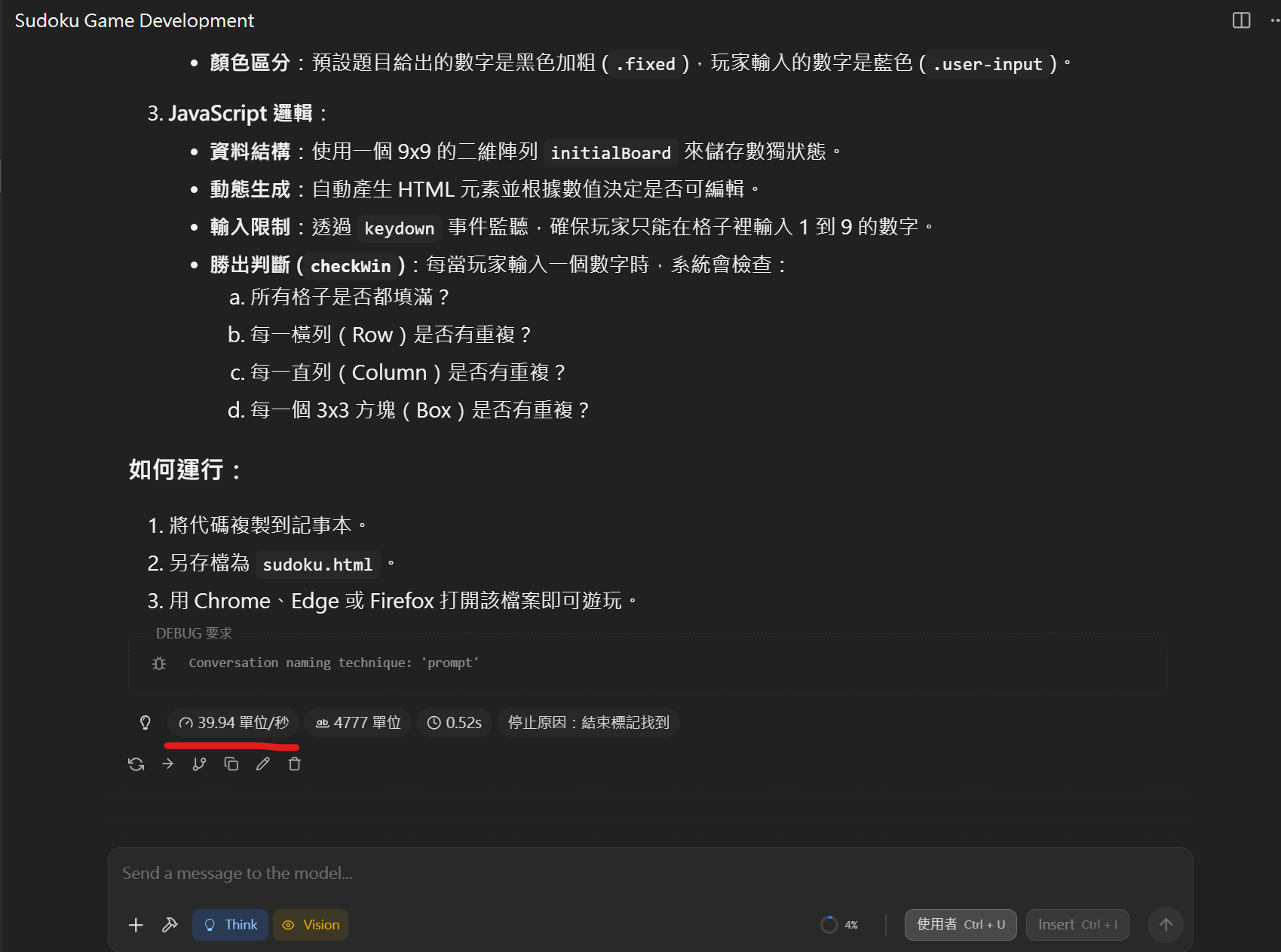Click the checkWin code text
This screenshot has height=952, width=1281.
click(x=351, y=266)
